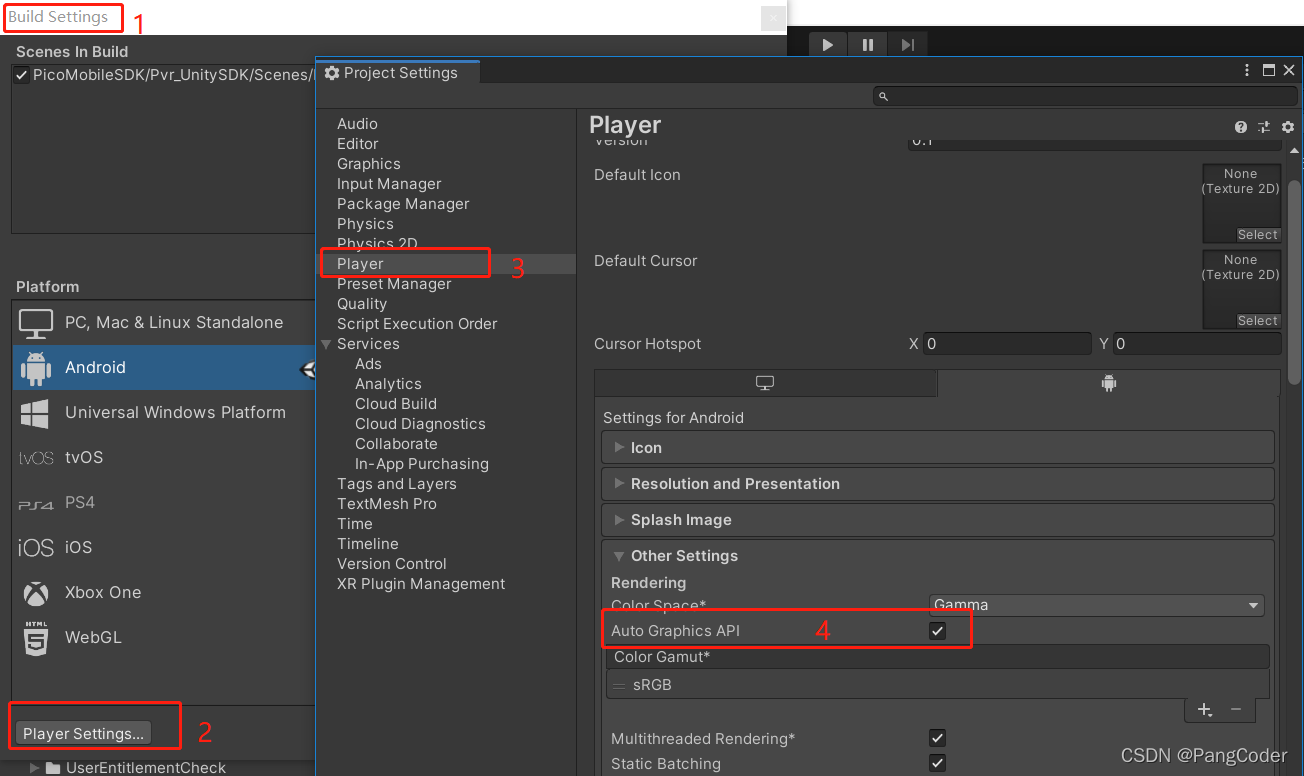Remove a Color Gamut with minus button
This screenshot has width=1304, height=776.
tap(1236, 710)
